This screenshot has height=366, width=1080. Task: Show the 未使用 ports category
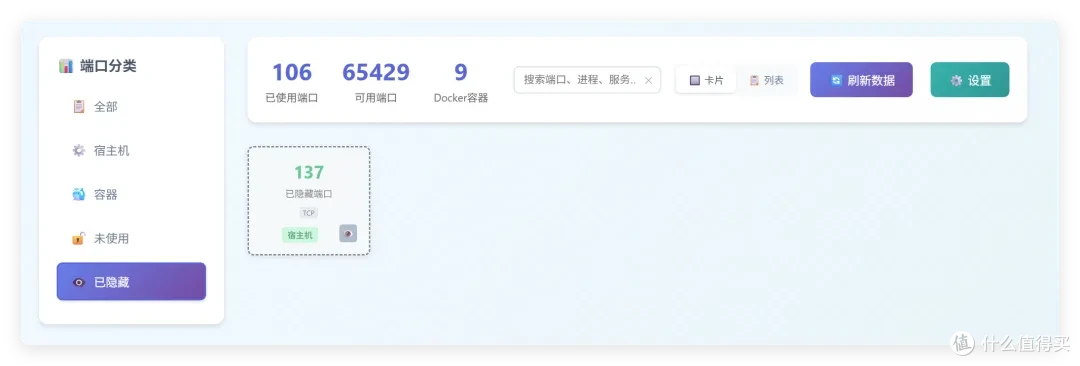(131, 238)
